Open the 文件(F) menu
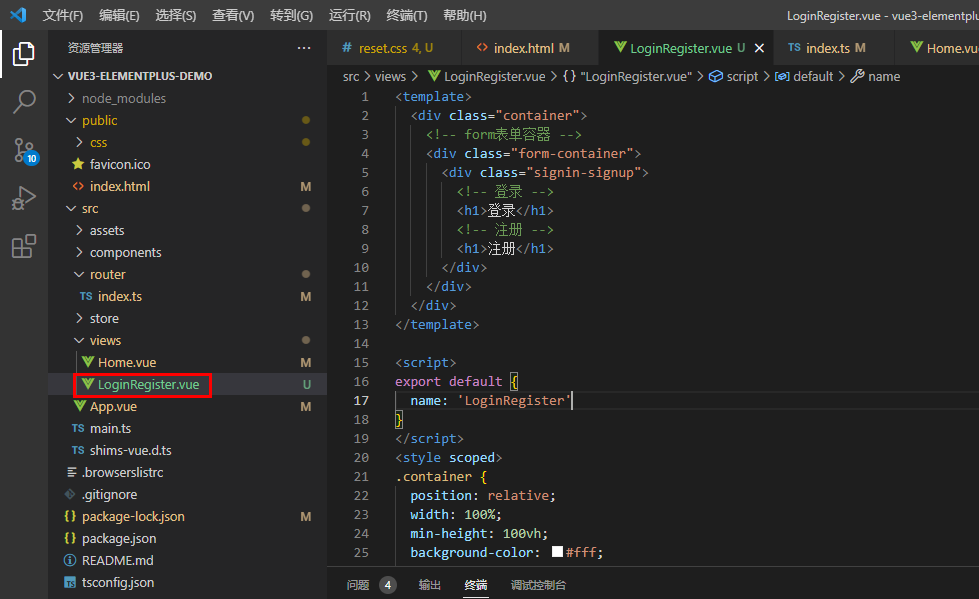 [62, 16]
